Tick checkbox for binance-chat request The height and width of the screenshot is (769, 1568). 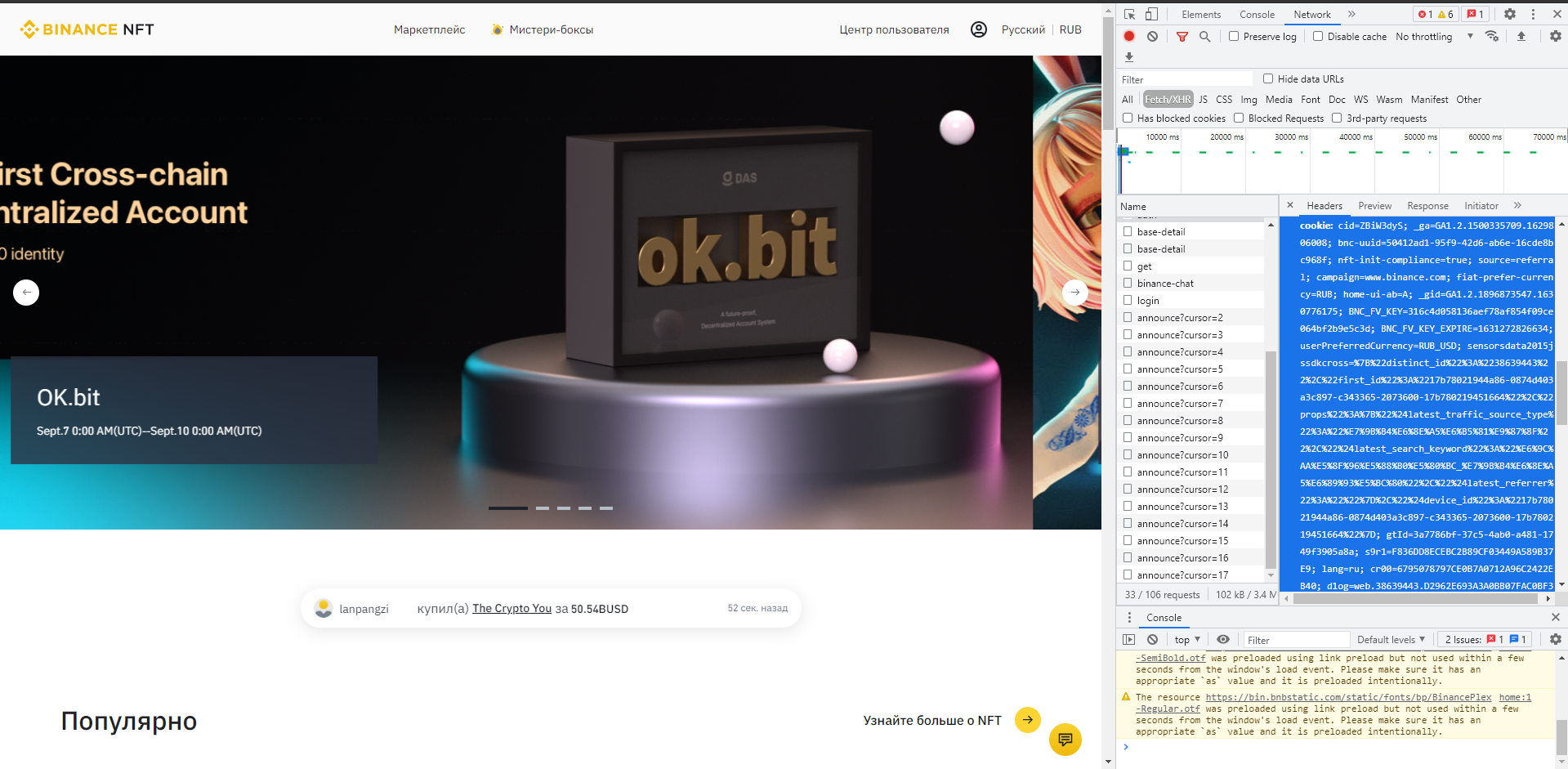click(x=1128, y=283)
